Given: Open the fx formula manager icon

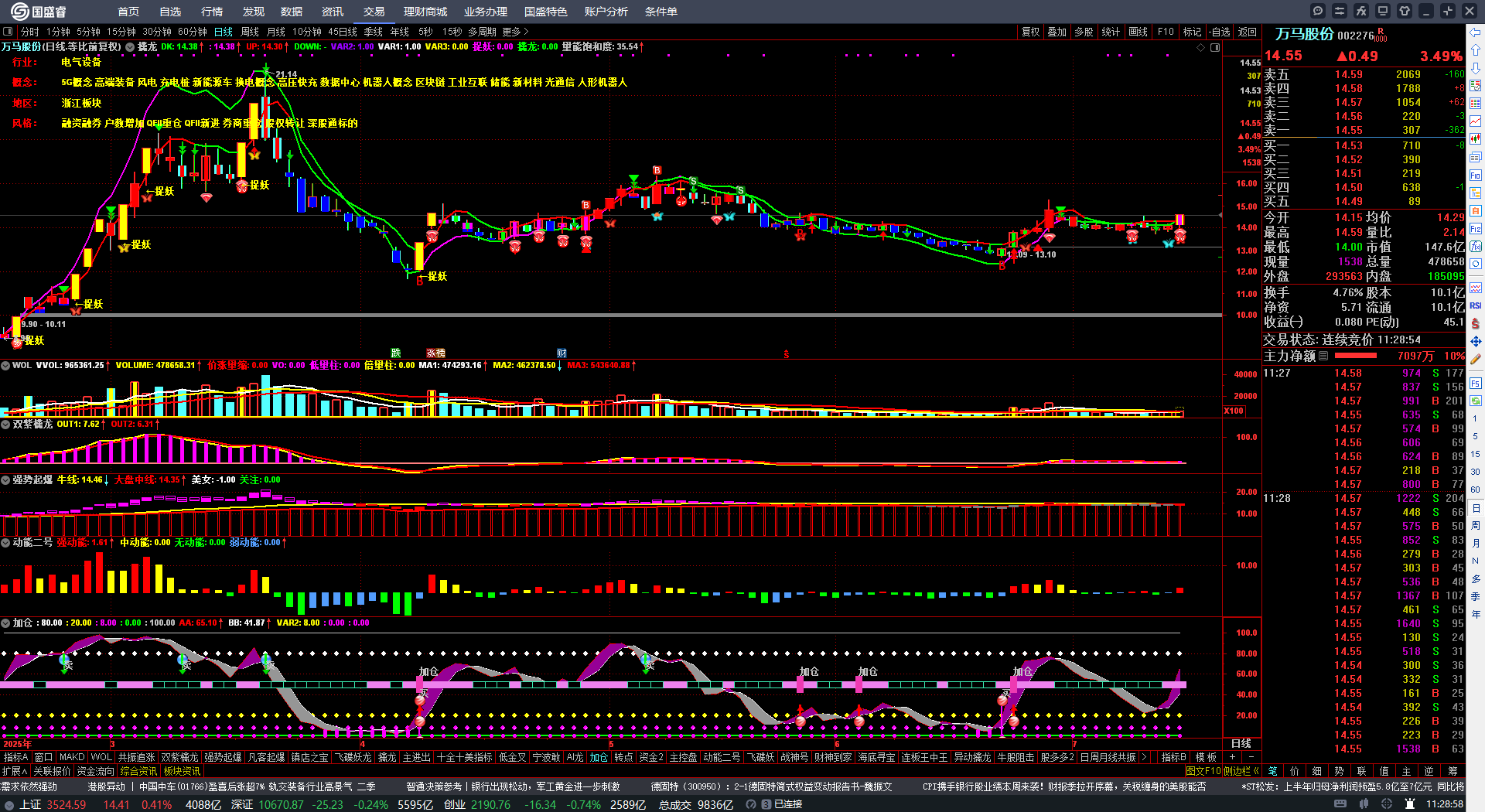Looking at the screenshot, I should [1361, 11].
